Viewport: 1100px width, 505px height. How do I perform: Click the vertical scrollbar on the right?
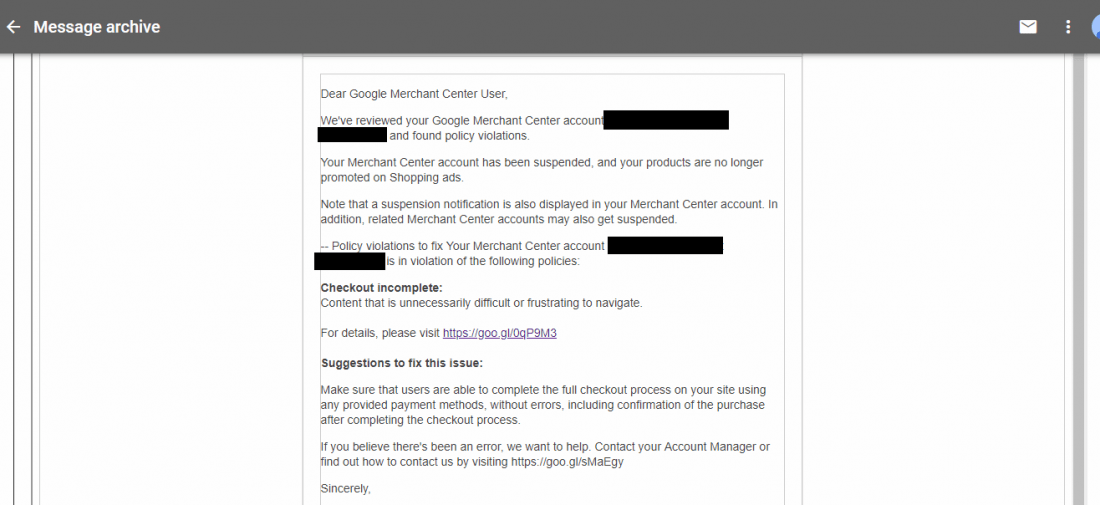(1079, 281)
